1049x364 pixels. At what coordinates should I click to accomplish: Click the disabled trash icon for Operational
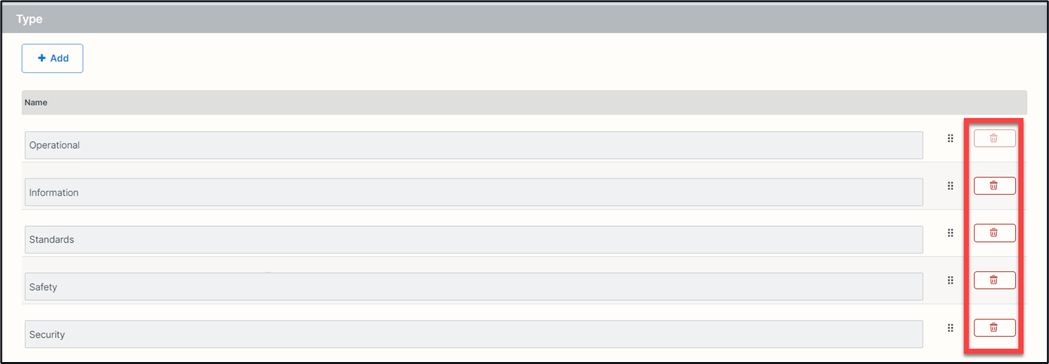[994, 138]
